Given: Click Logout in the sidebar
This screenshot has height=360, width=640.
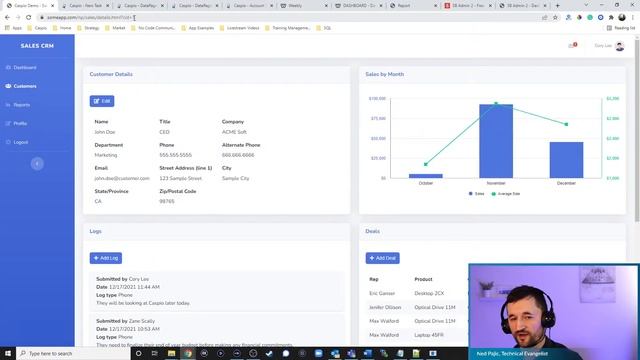Looking at the screenshot, I should 17,142.
